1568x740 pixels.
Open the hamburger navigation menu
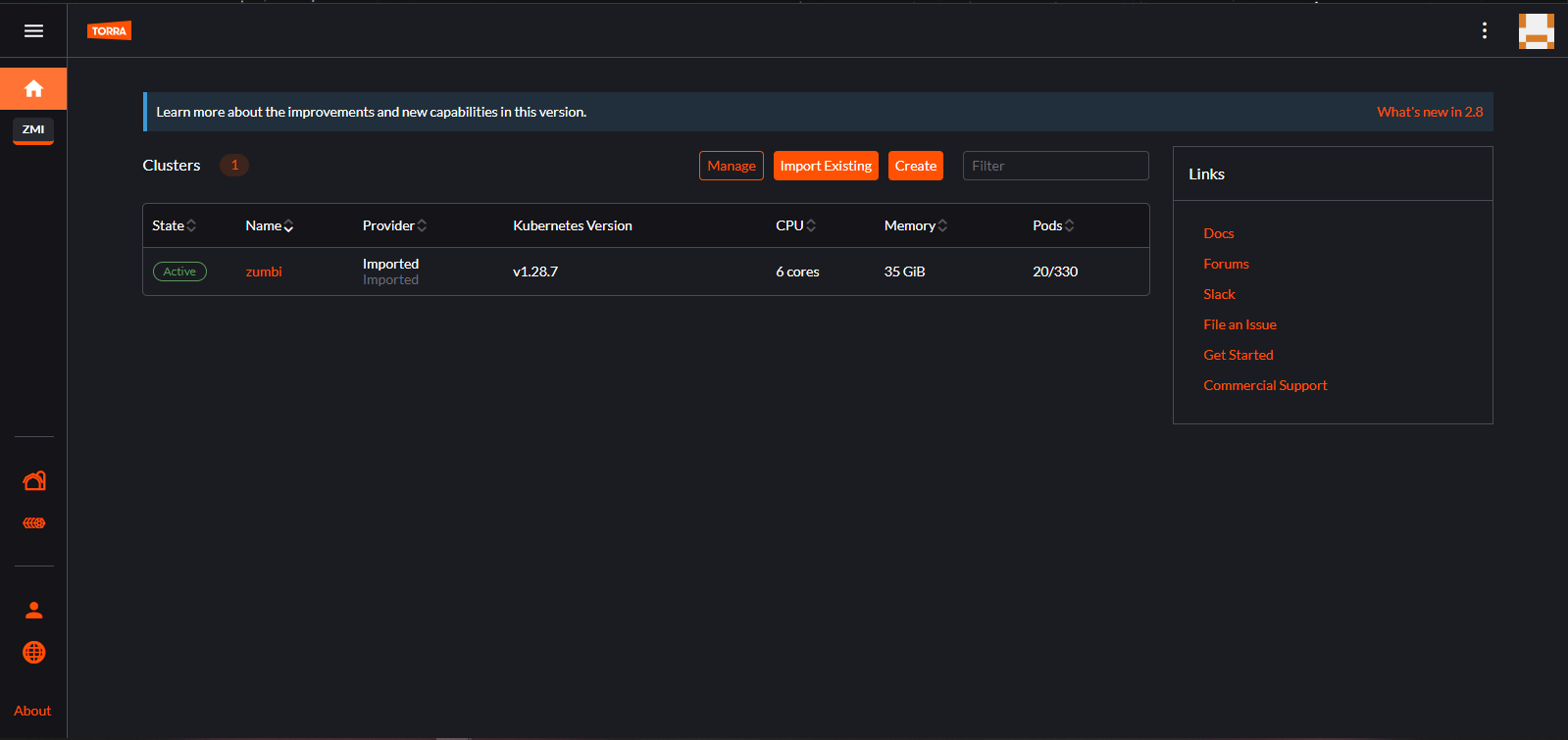pyautogui.click(x=33, y=31)
